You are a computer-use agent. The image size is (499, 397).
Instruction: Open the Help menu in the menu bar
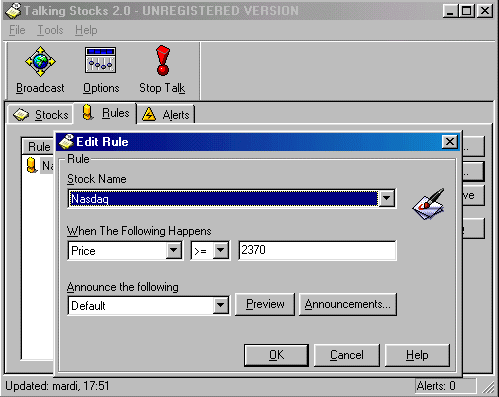pos(86,30)
